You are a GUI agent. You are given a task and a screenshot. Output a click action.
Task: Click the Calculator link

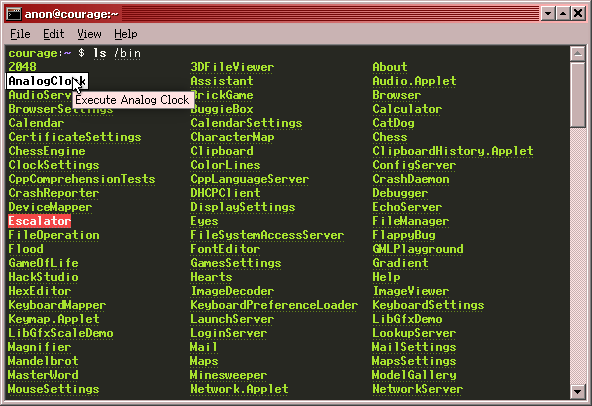click(407, 109)
